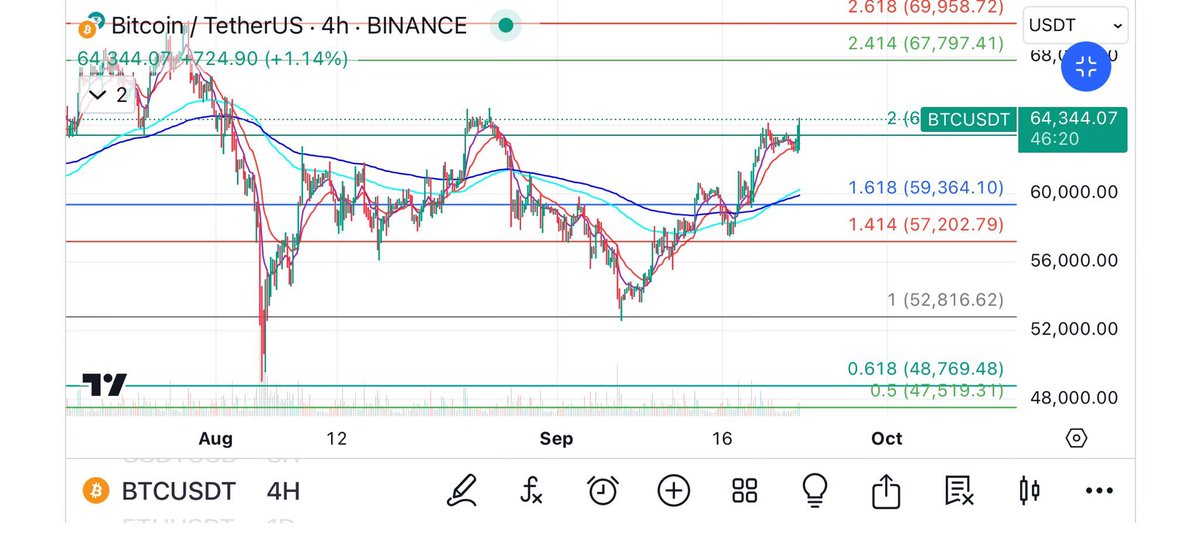Open the watchlist notes icon with the x
The height and width of the screenshot is (554, 1200).
click(x=958, y=490)
